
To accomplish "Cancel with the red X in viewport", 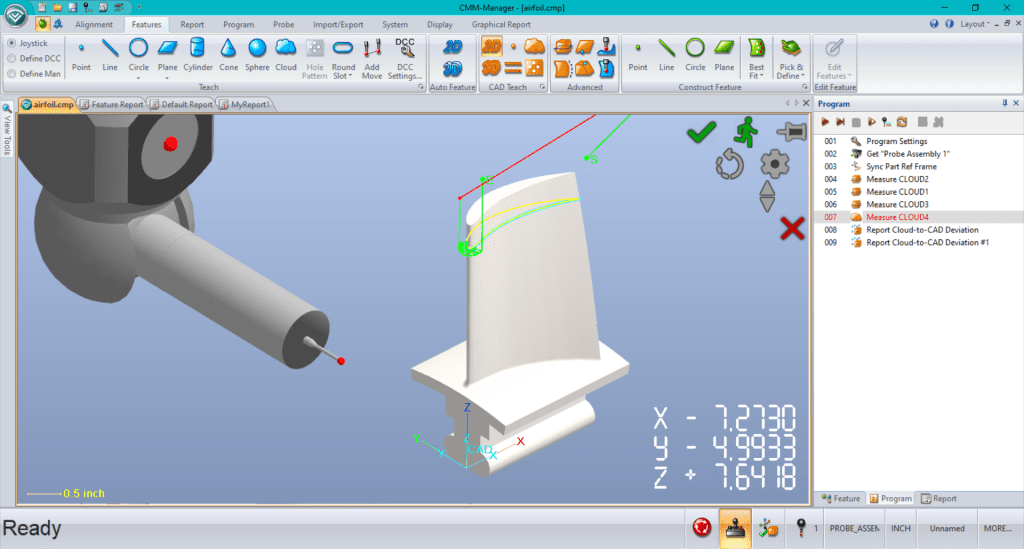I will 792,228.
